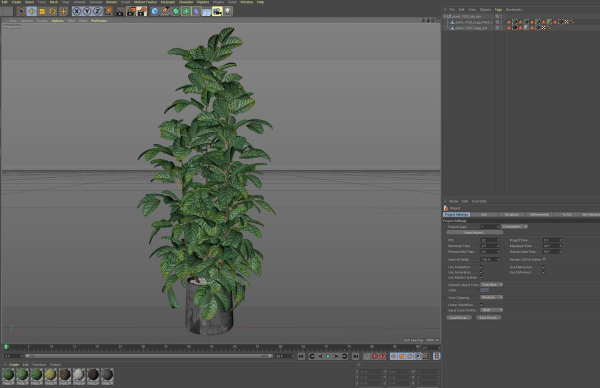
Task: Toggle visibility dots of top null object
Action: click(501, 16)
